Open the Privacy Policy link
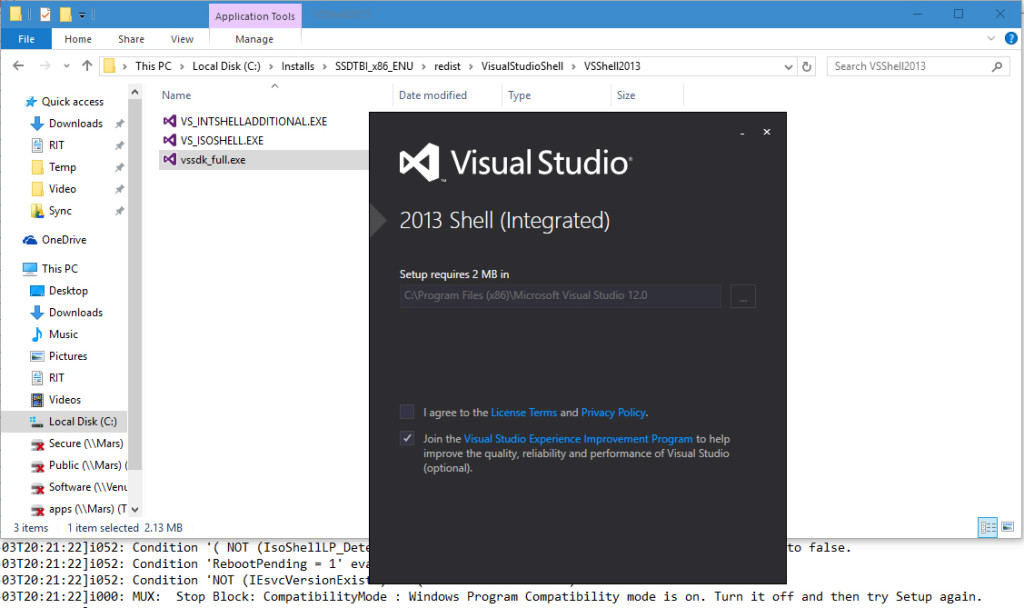1024x608 pixels. [x=613, y=412]
